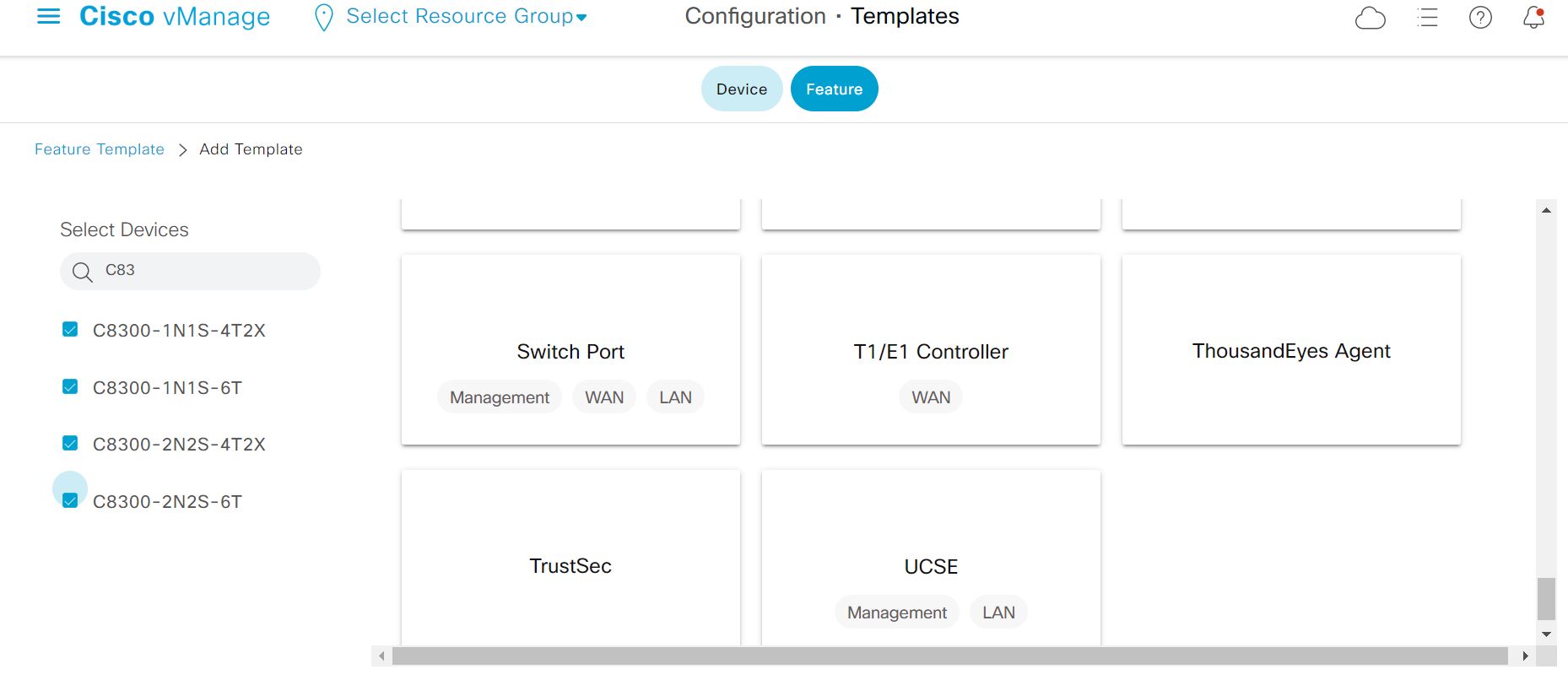1568x680 pixels.
Task: Uncheck the C8300-1N1S-6T device checkbox
Action: [70, 387]
